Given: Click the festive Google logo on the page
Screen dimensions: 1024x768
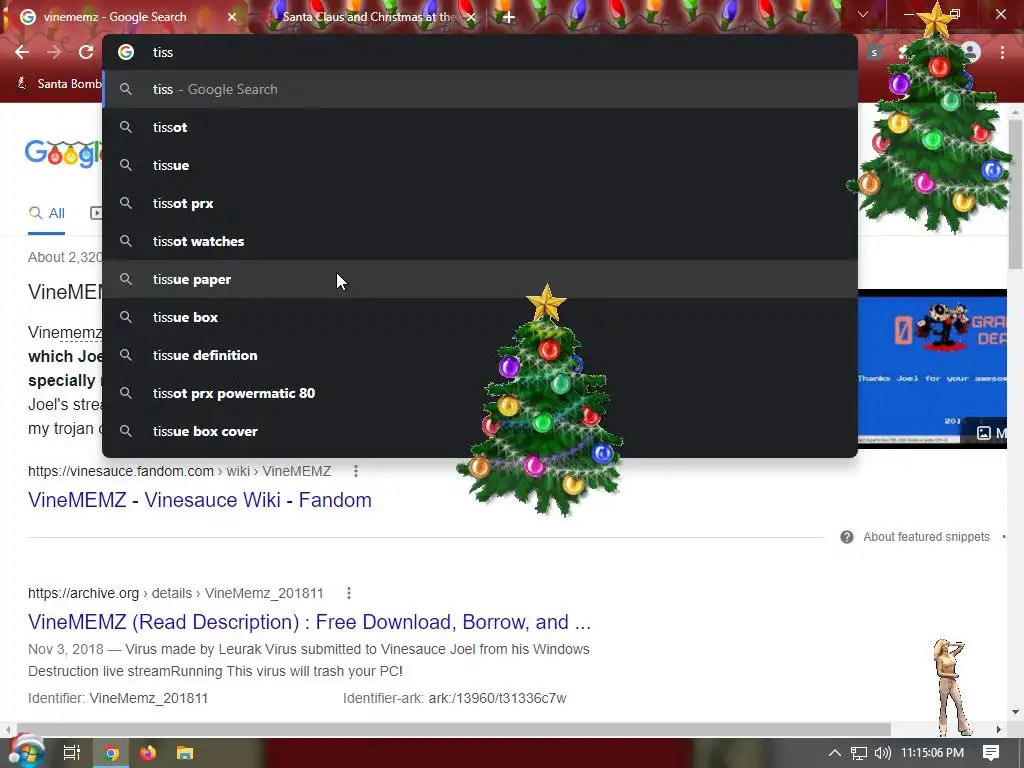Looking at the screenshot, I should coord(63,153).
